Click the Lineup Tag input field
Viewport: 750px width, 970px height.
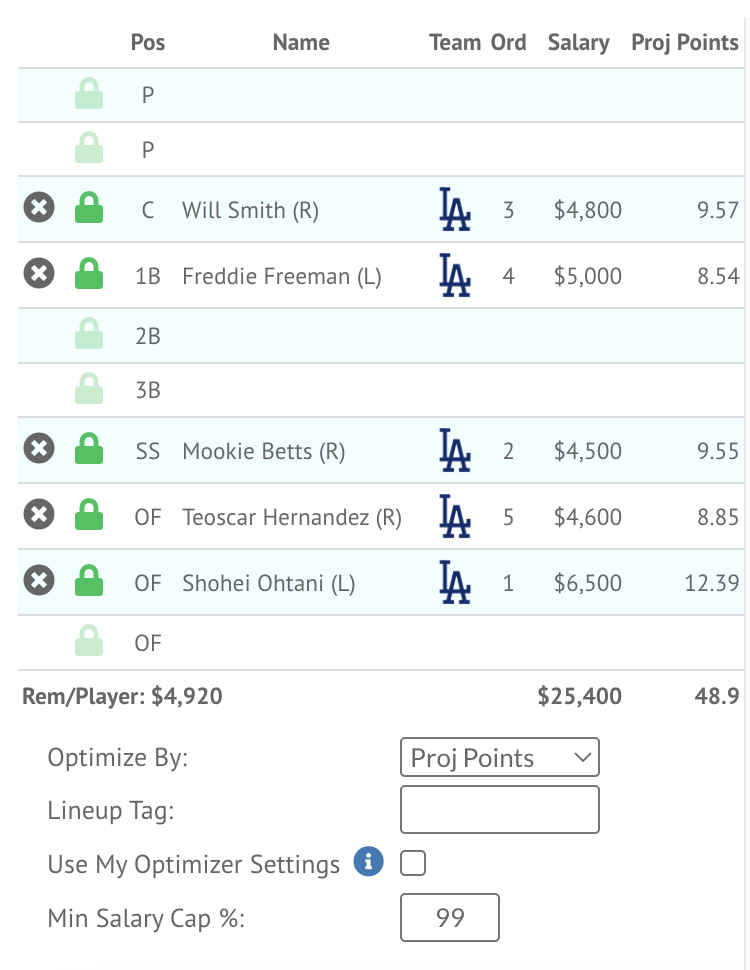click(x=499, y=810)
